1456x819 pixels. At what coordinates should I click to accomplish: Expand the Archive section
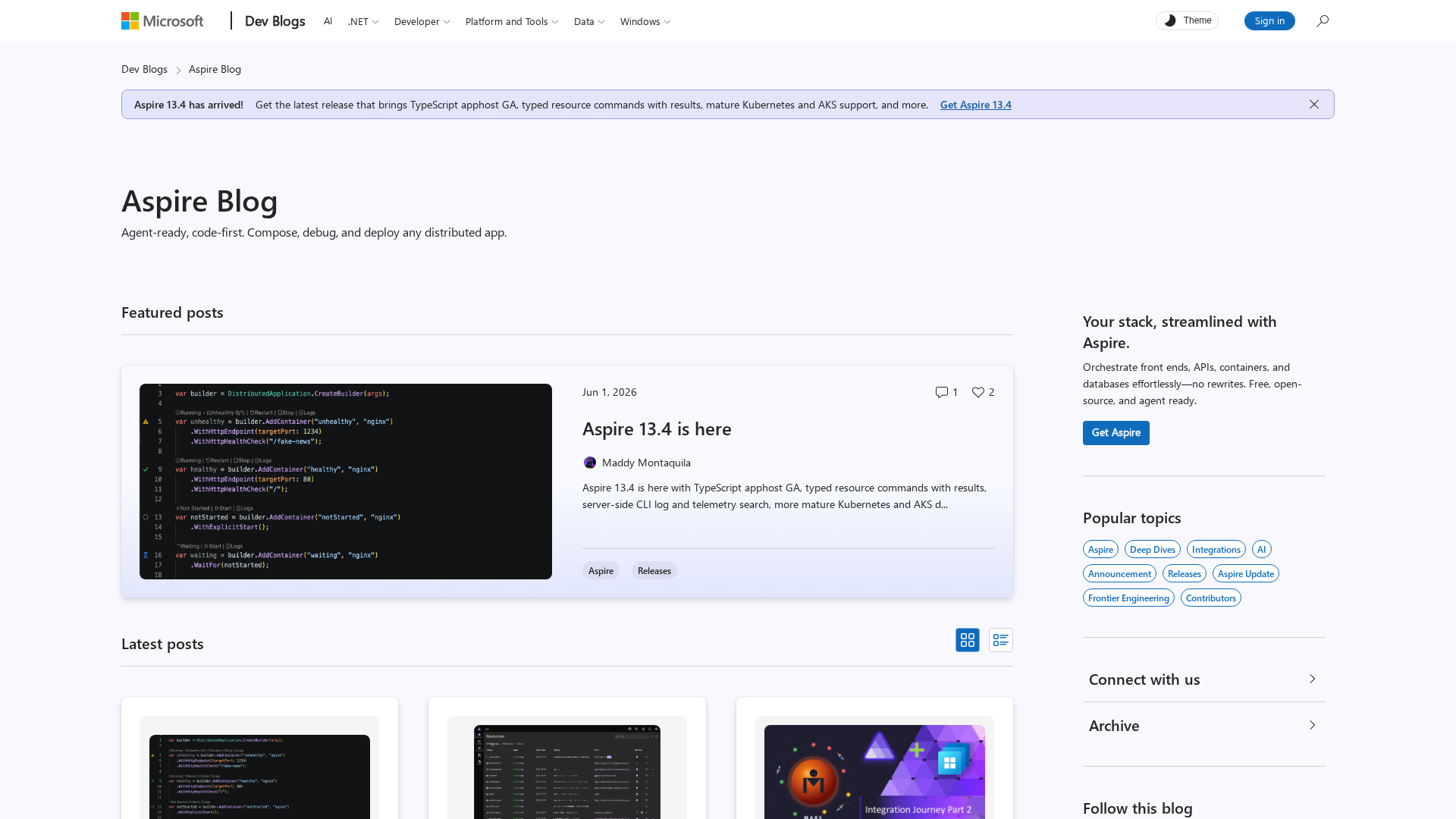coord(1204,726)
